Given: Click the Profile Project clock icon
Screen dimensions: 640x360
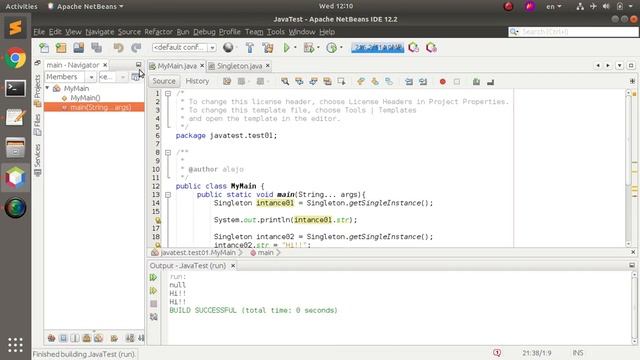Looking at the screenshot, I should point(331,48).
